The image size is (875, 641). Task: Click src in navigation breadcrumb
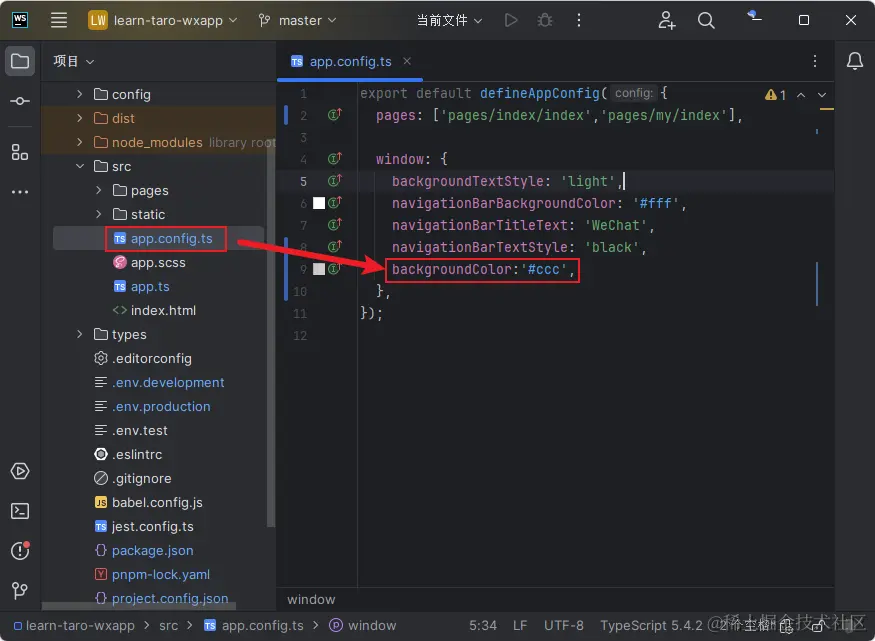click(x=169, y=625)
